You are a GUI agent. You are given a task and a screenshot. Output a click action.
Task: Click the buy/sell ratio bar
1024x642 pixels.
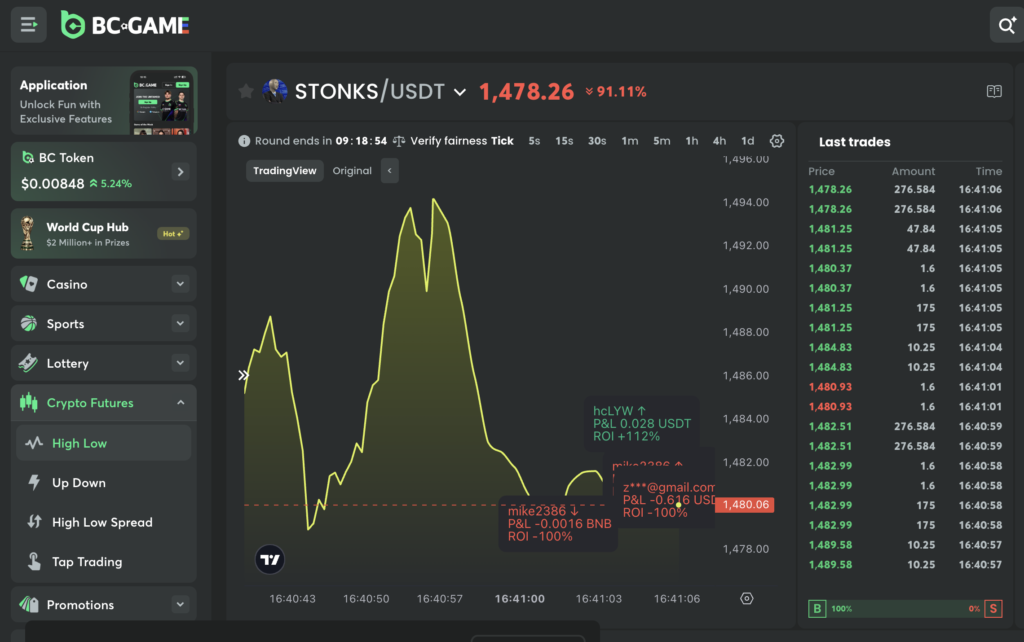(x=905, y=609)
